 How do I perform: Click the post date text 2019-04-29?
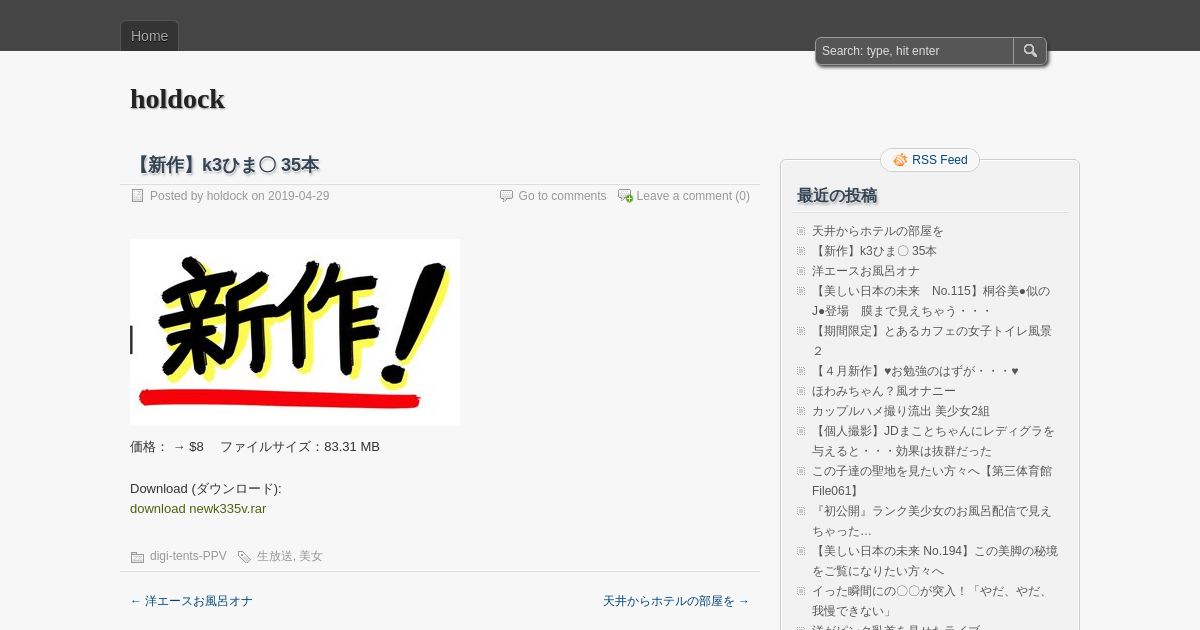(298, 196)
